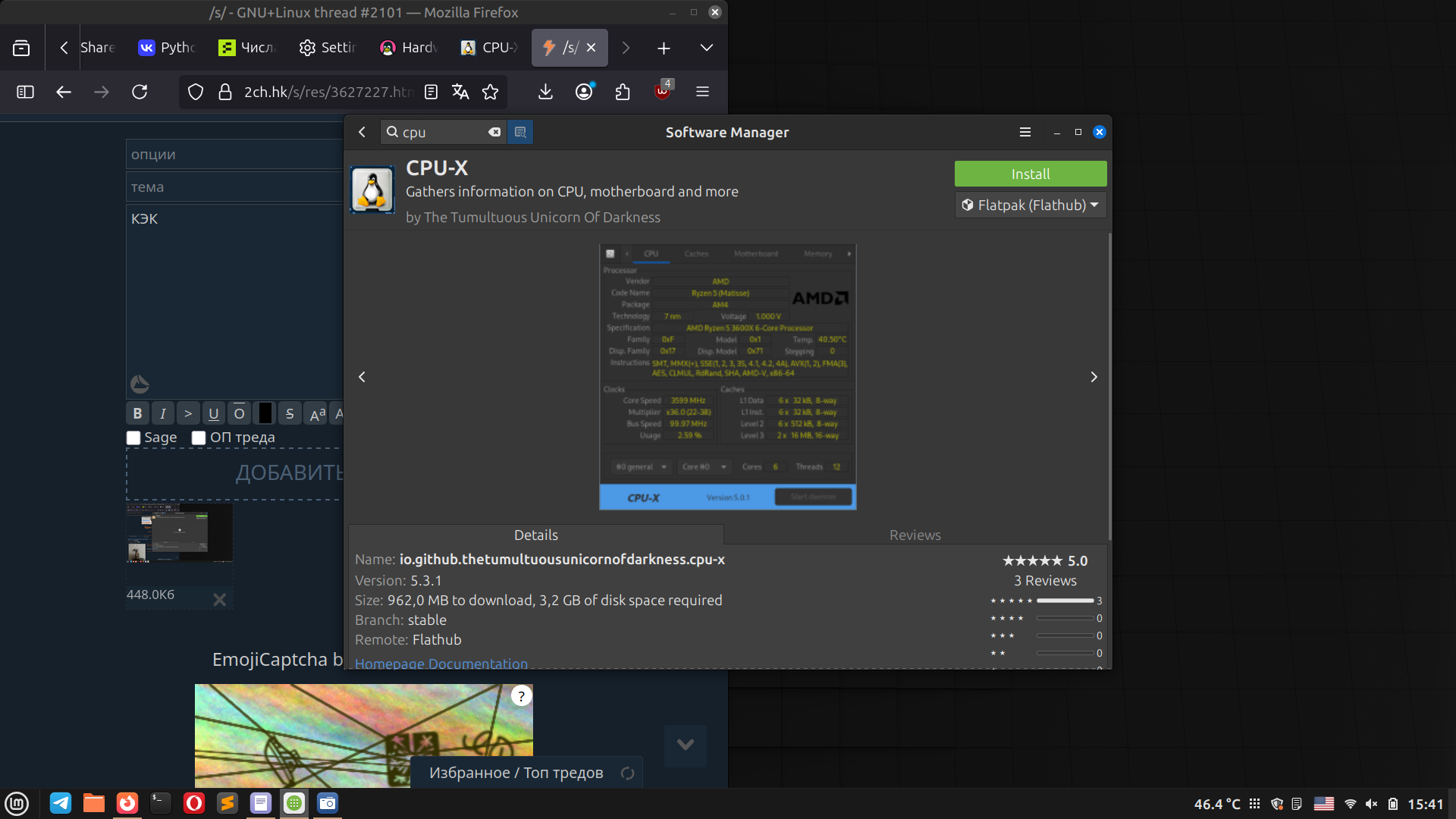Show previous CPU-X screenshot

(362, 377)
